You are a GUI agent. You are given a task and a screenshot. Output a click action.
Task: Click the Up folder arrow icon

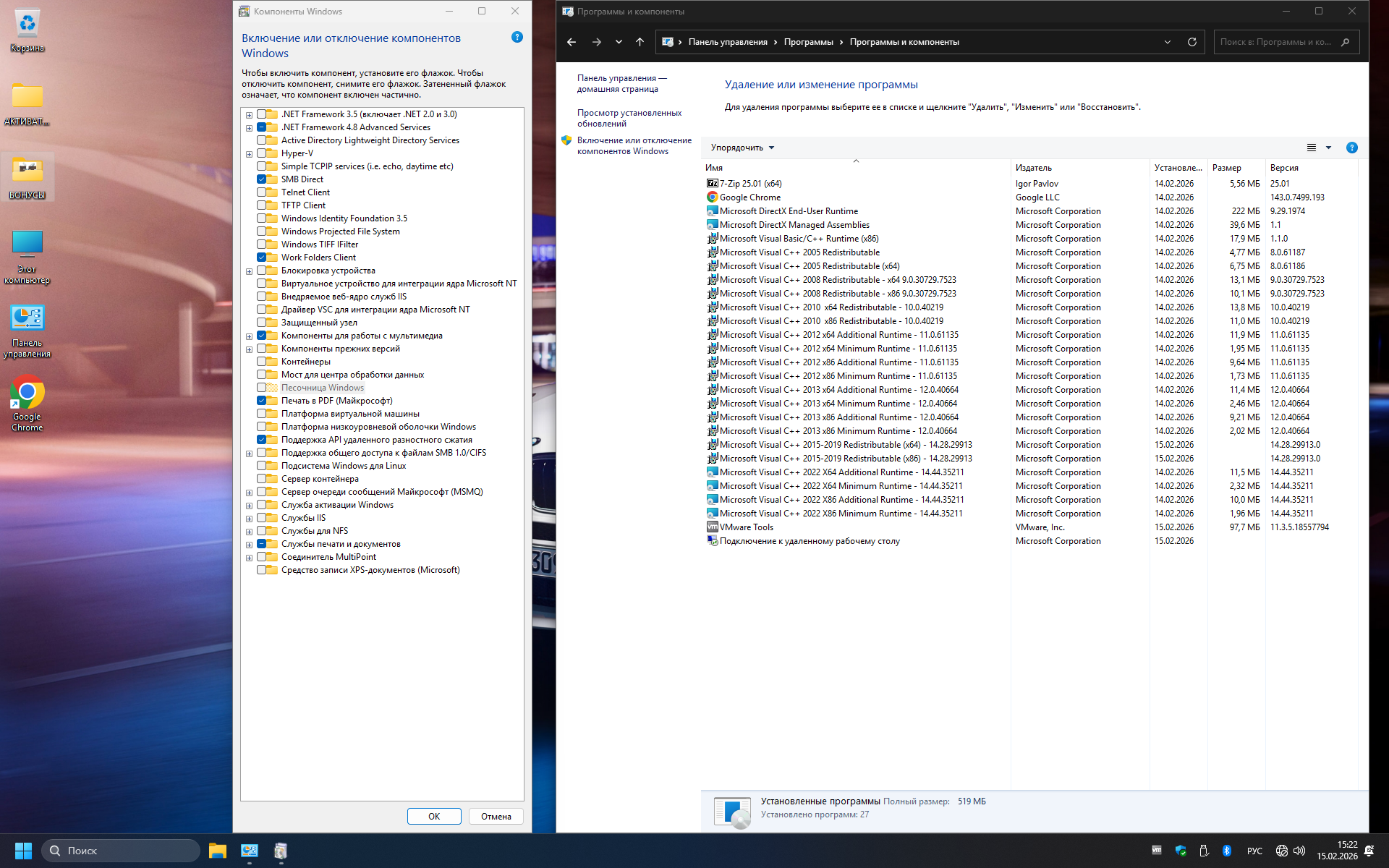tap(640, 42)
